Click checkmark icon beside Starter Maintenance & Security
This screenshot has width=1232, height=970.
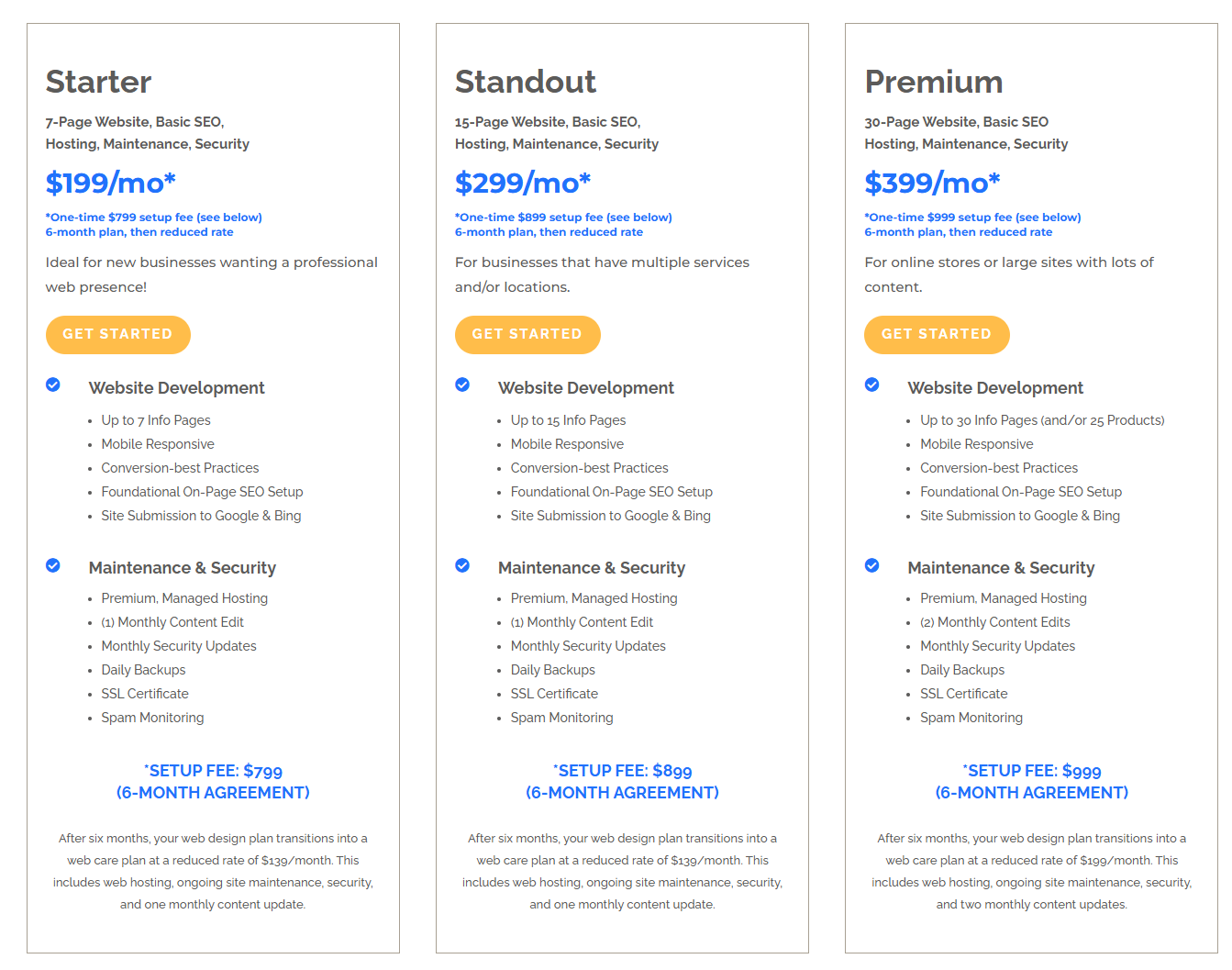coord(53,565)
